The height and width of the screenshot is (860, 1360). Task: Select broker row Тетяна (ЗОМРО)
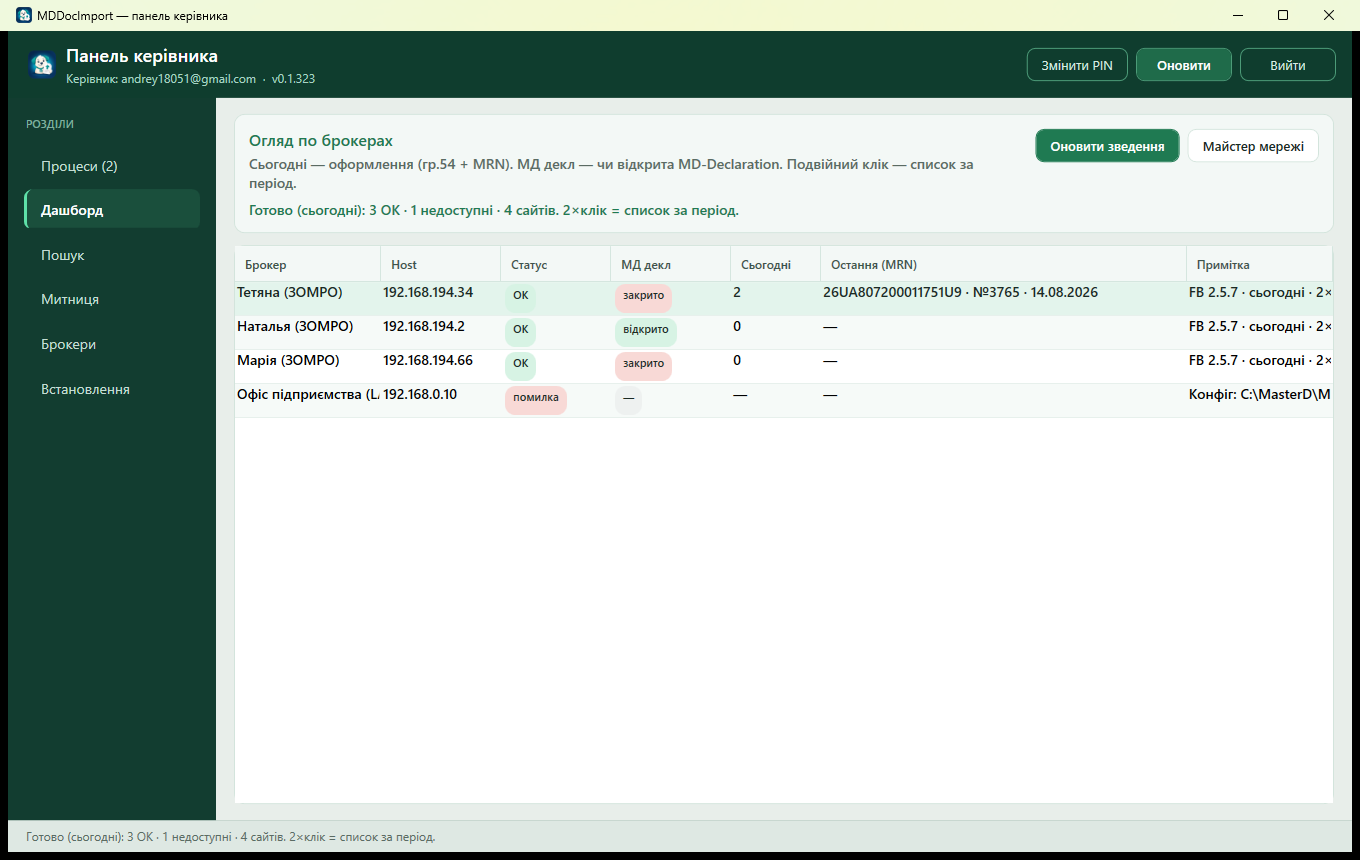[784, 299]
